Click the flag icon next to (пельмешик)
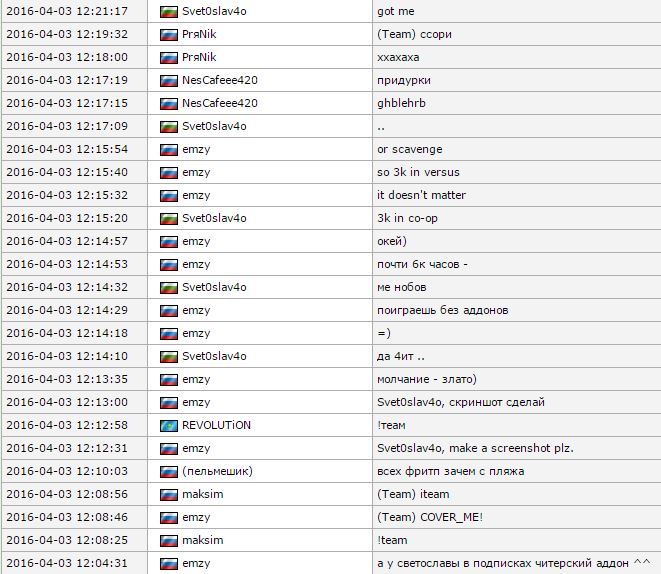This screenshot has width=661, height=574. (168, 471)
